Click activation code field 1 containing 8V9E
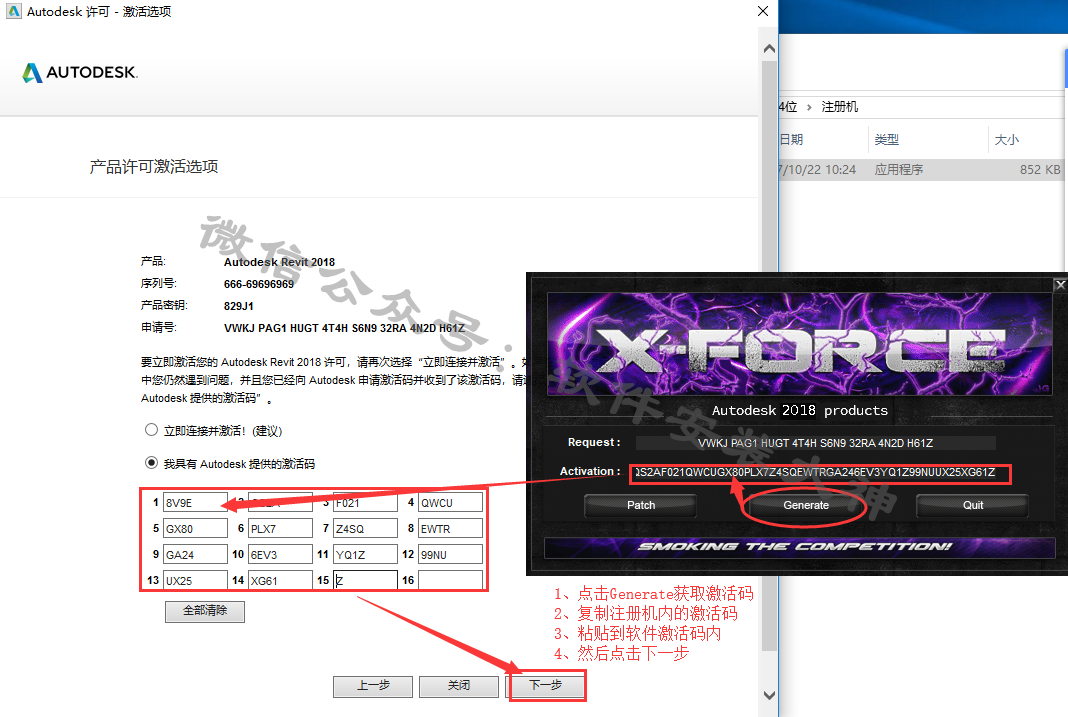This screenshot has height=717, width=1068. pyautogui.click(x=195, y=503)
